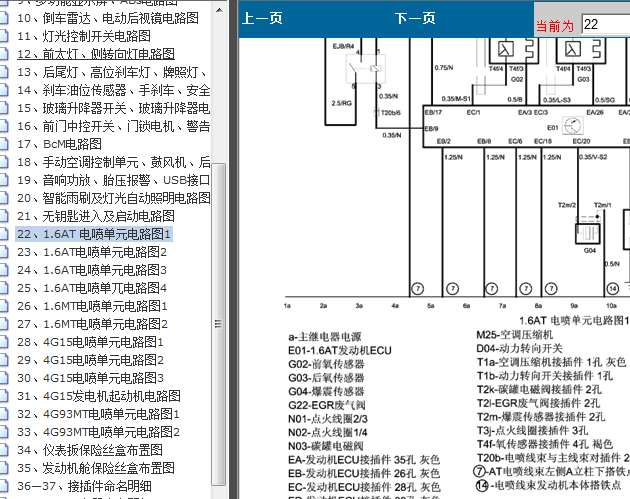
Task: Click the contents list scrollbar thumb
Action: click(219, 324)
